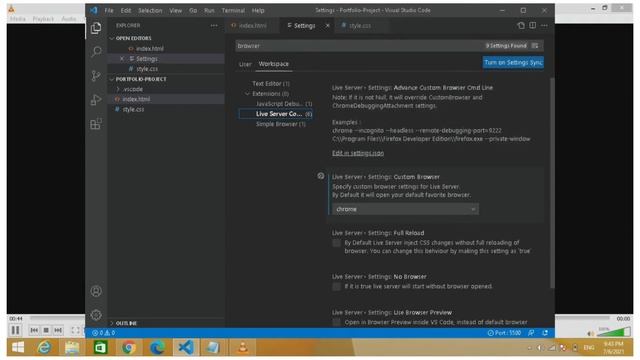Click the settings search input field
640x360 pixels.
tap(359, 46)
